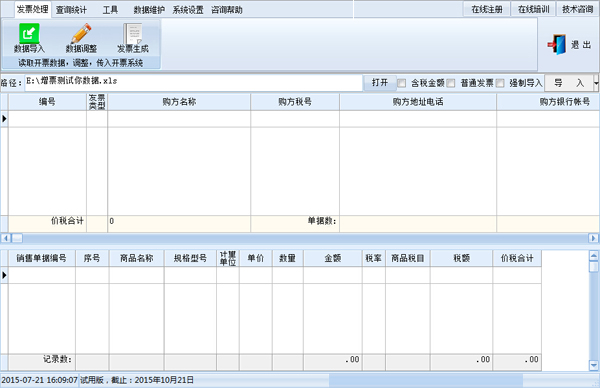Enable the 含税金额 checkbox
This screenshot has height=388, width=600.
401,83
